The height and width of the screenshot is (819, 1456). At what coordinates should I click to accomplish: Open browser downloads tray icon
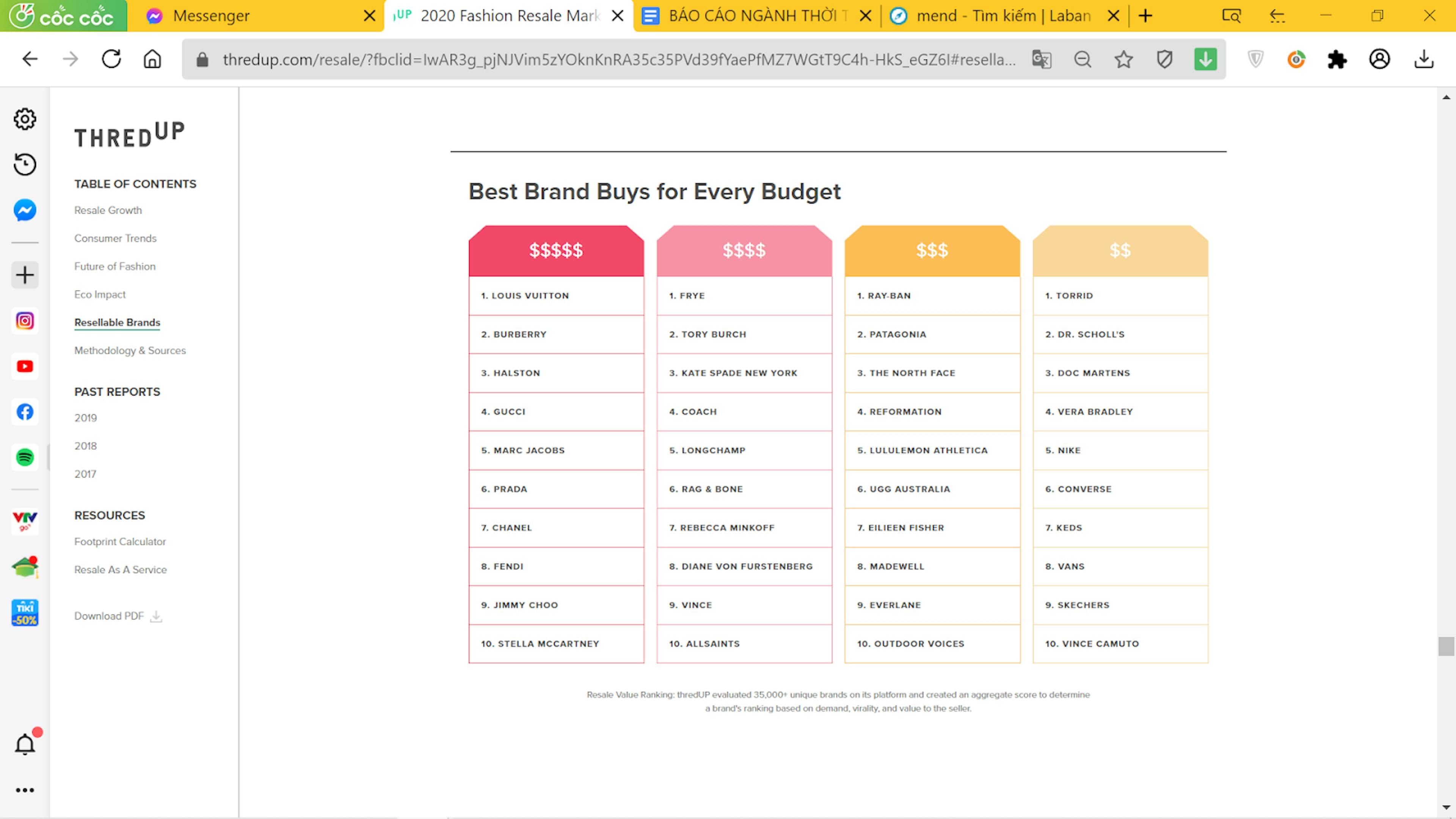pyautogui.click(x=1424, y=59)
